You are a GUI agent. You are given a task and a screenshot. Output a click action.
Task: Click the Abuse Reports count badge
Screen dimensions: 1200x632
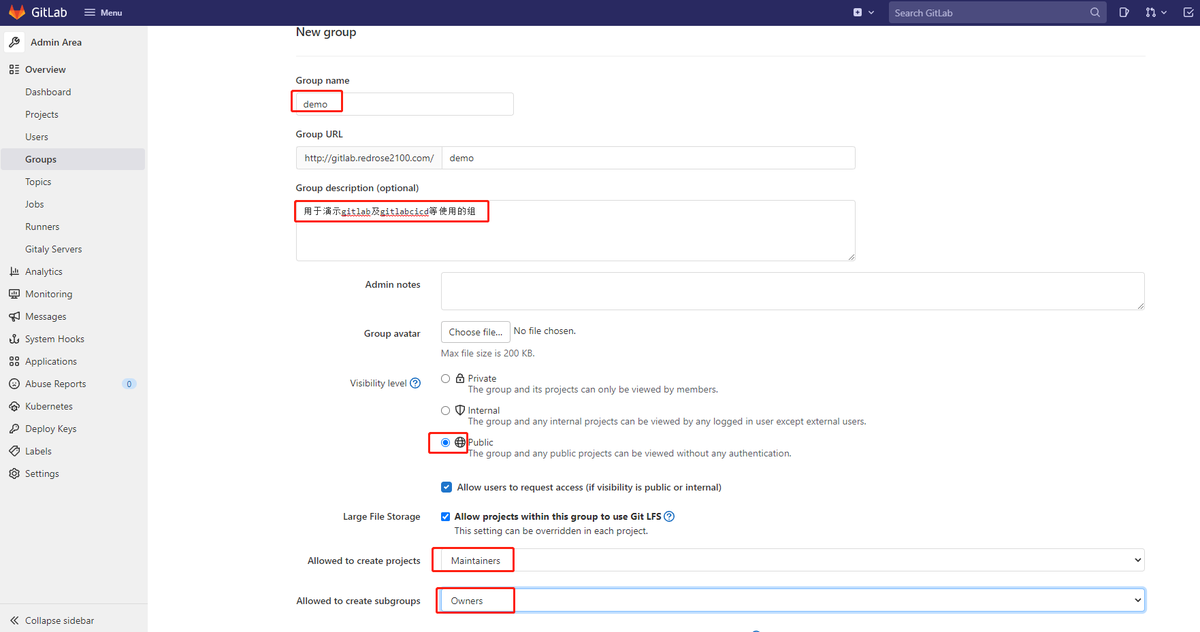(x=129, y=384)
